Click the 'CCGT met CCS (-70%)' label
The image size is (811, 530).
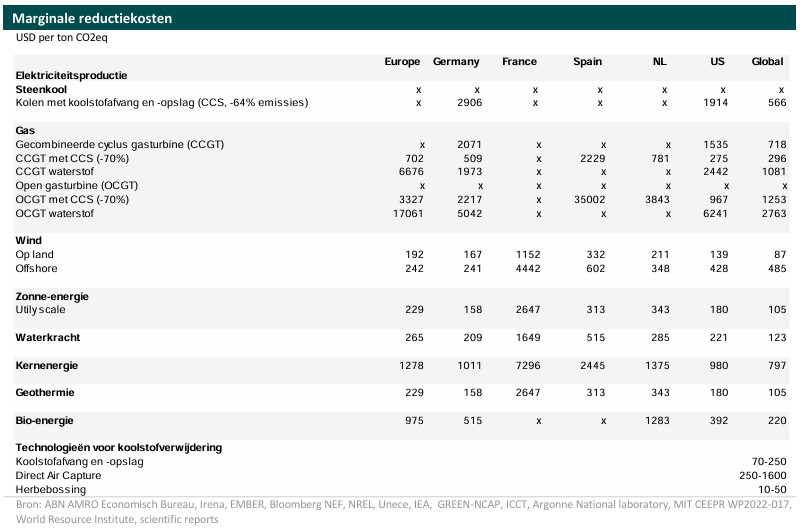point(72,158)
